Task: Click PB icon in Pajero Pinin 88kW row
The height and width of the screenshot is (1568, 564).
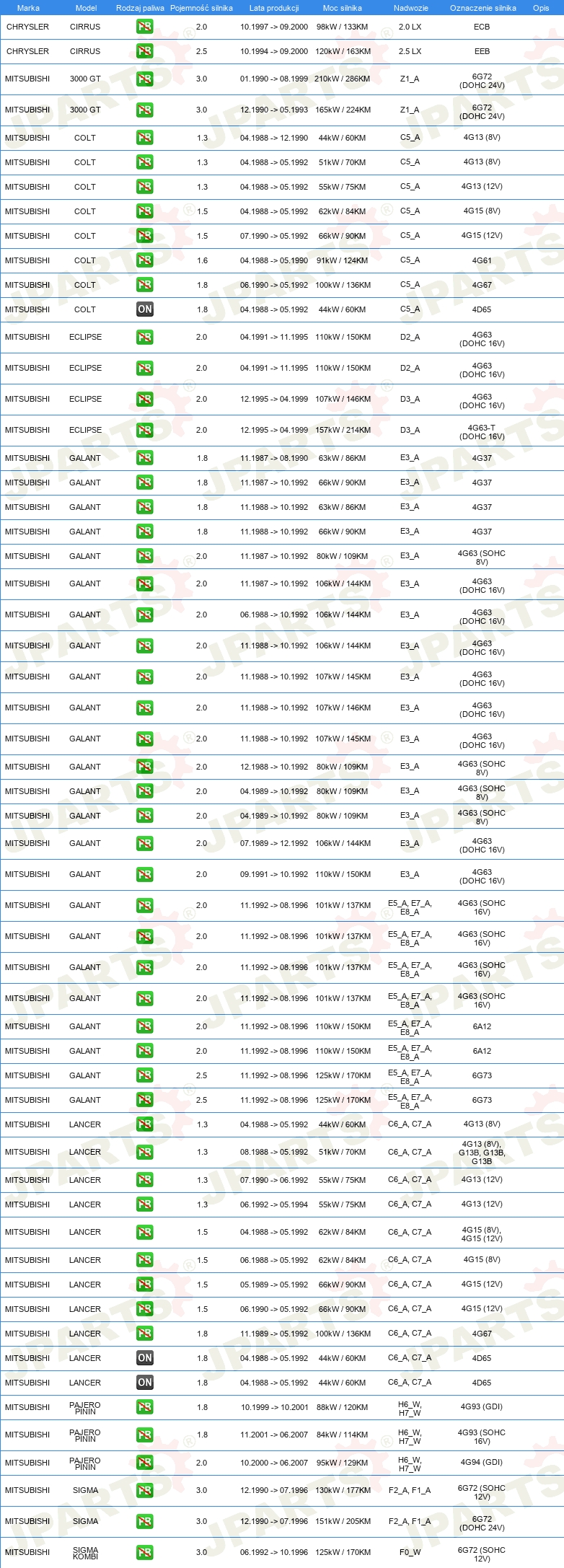Action: 144,1407
